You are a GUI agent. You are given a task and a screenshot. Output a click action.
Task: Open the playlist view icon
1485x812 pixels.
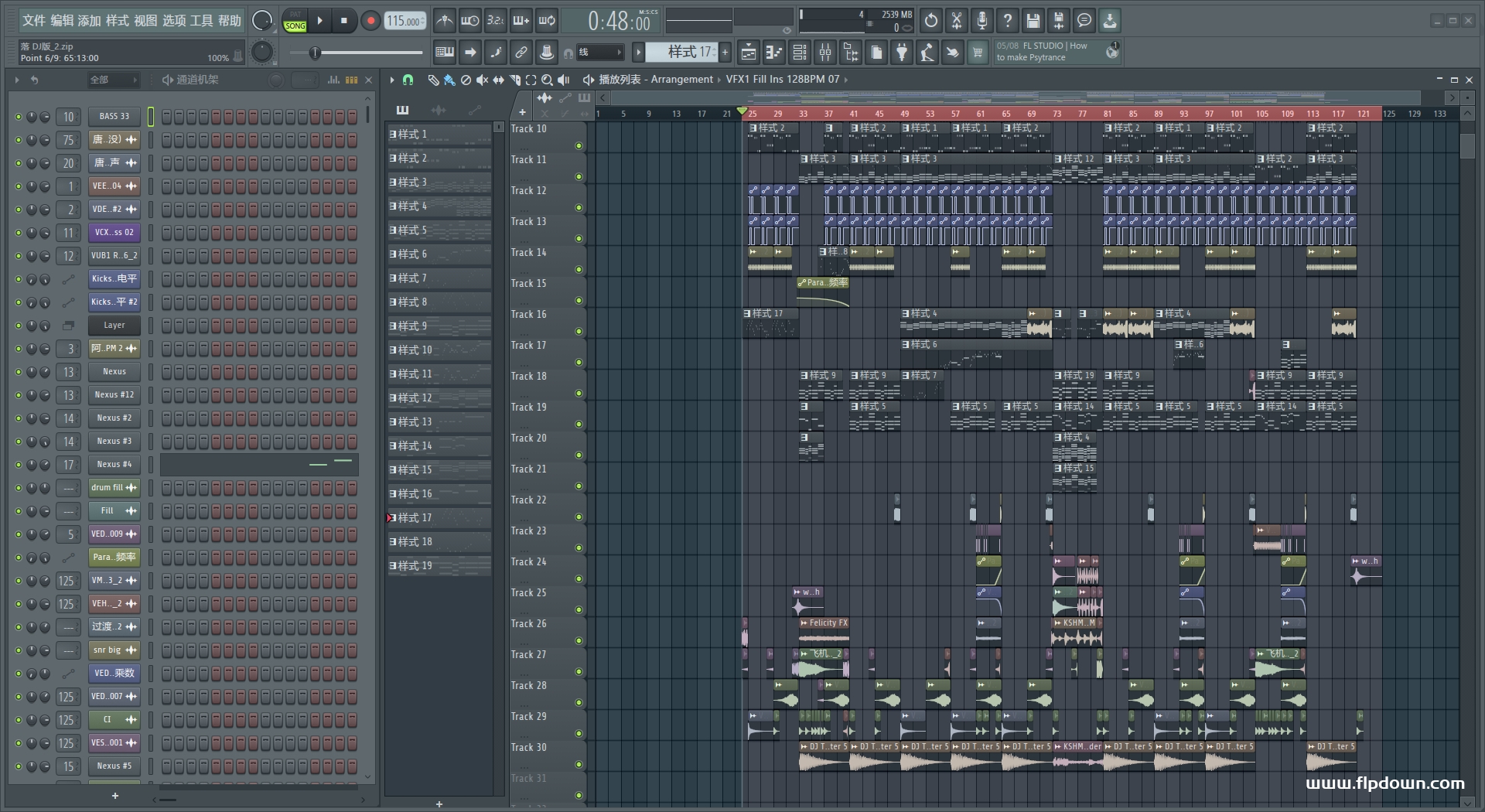coord(749,53)
